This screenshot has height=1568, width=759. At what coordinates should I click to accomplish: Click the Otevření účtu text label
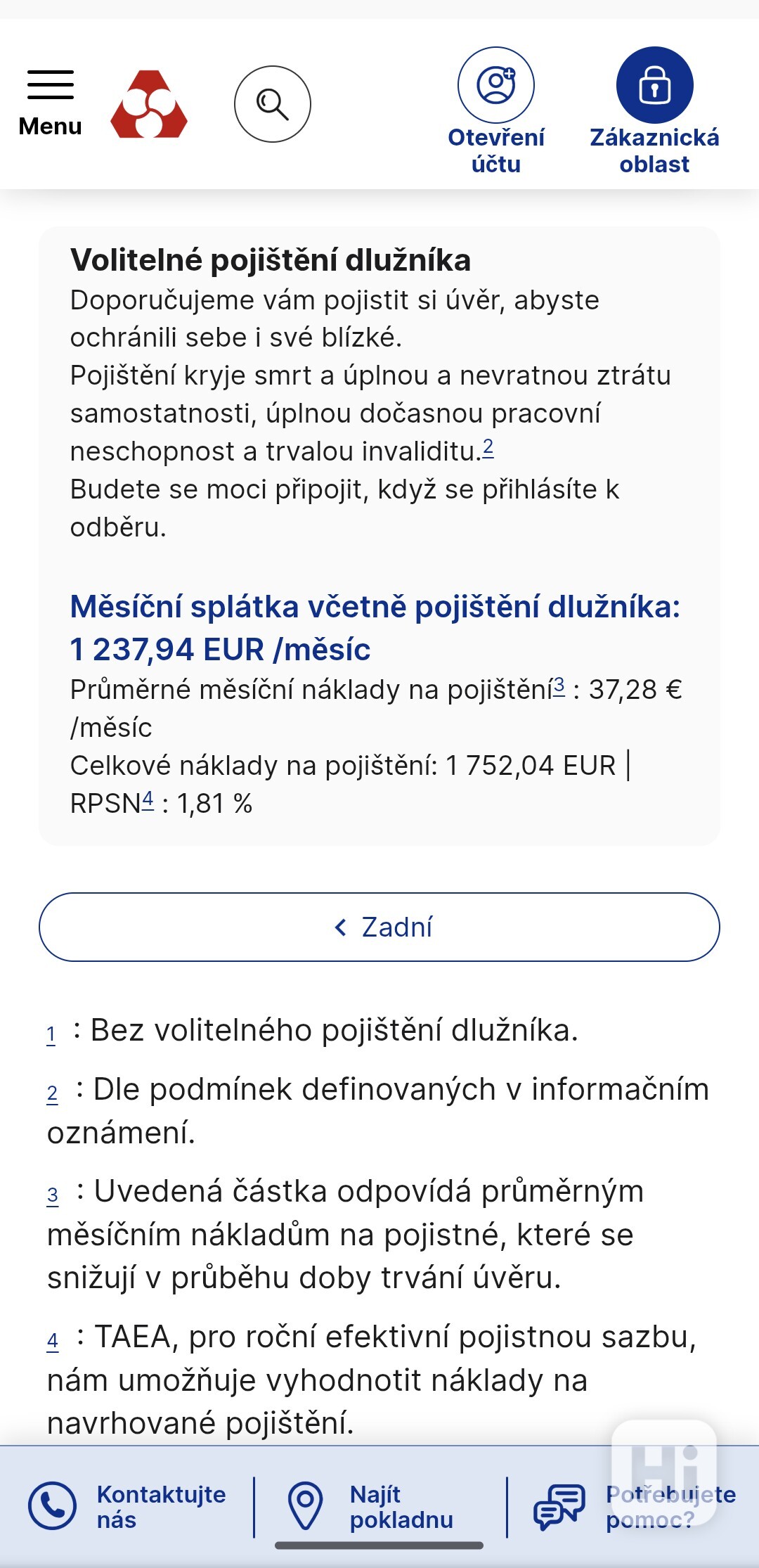click(x=496, y=150)
